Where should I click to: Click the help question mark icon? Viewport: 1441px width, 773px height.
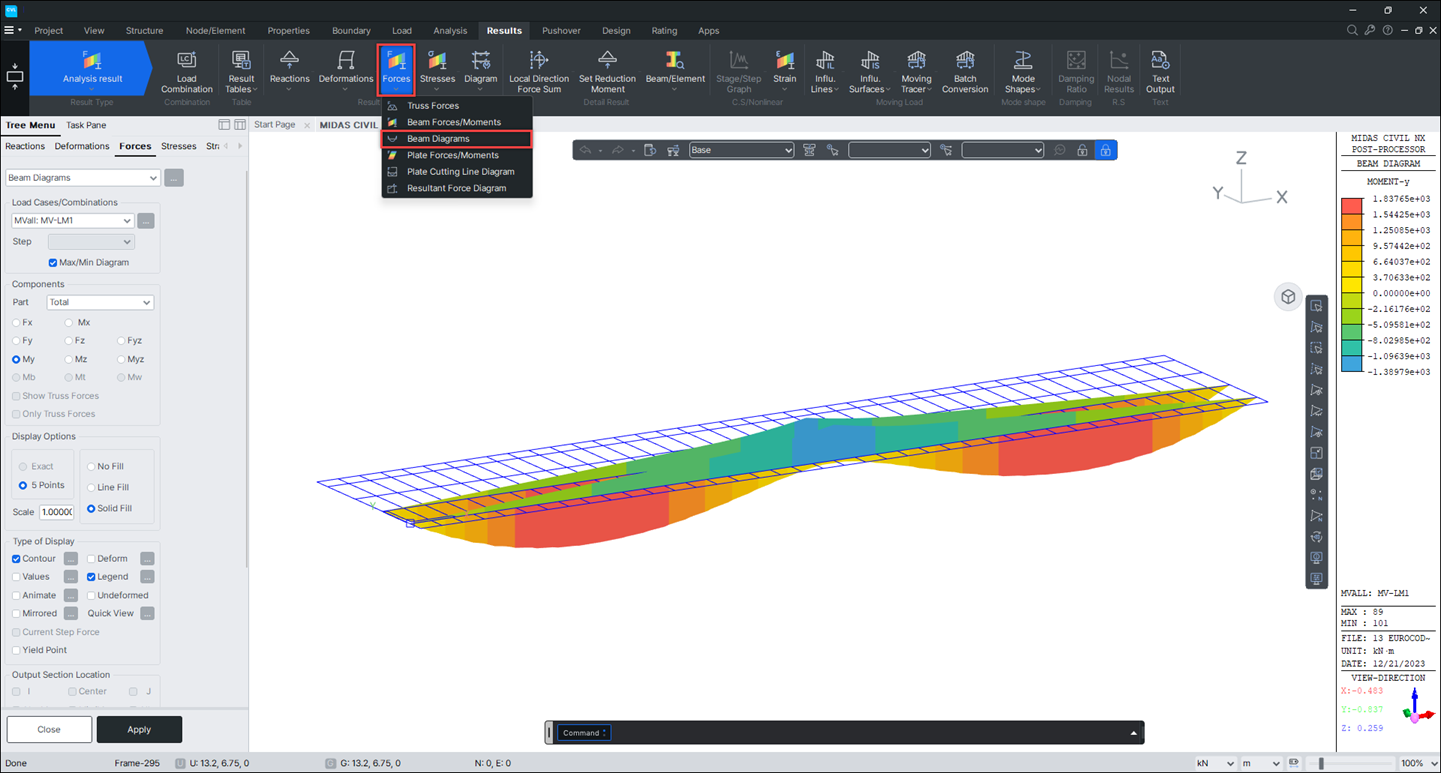coord(1387,30)
